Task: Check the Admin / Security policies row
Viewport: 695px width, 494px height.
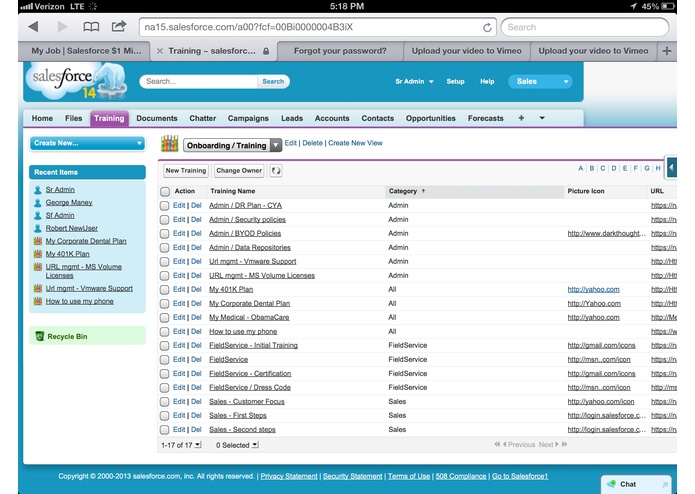Action: coord(164,220)
